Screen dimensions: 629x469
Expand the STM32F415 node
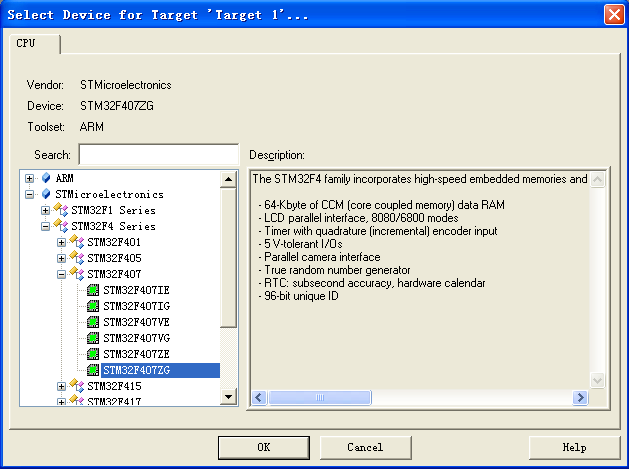61,387
